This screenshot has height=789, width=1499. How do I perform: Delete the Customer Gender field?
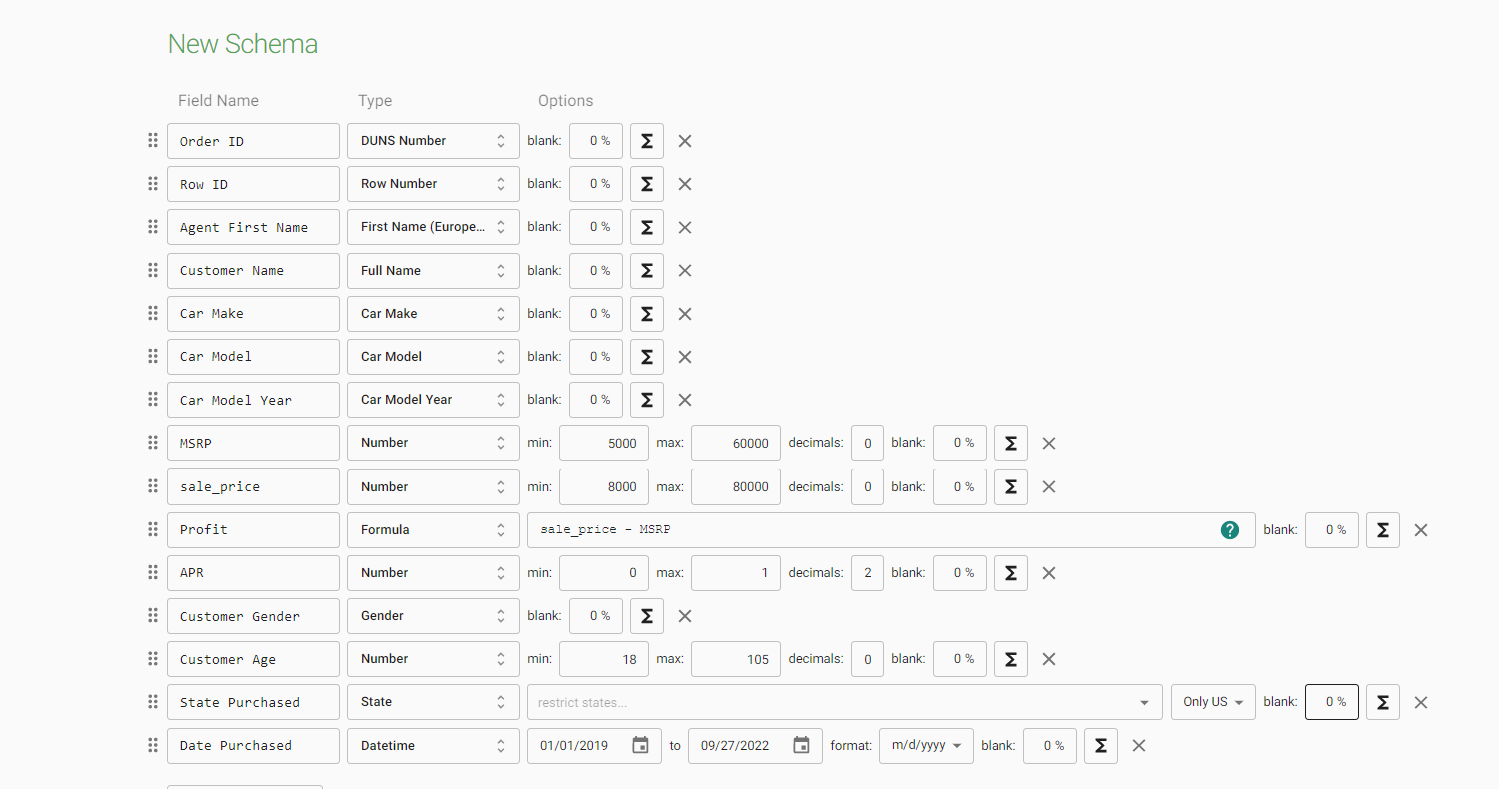(685, 616)
